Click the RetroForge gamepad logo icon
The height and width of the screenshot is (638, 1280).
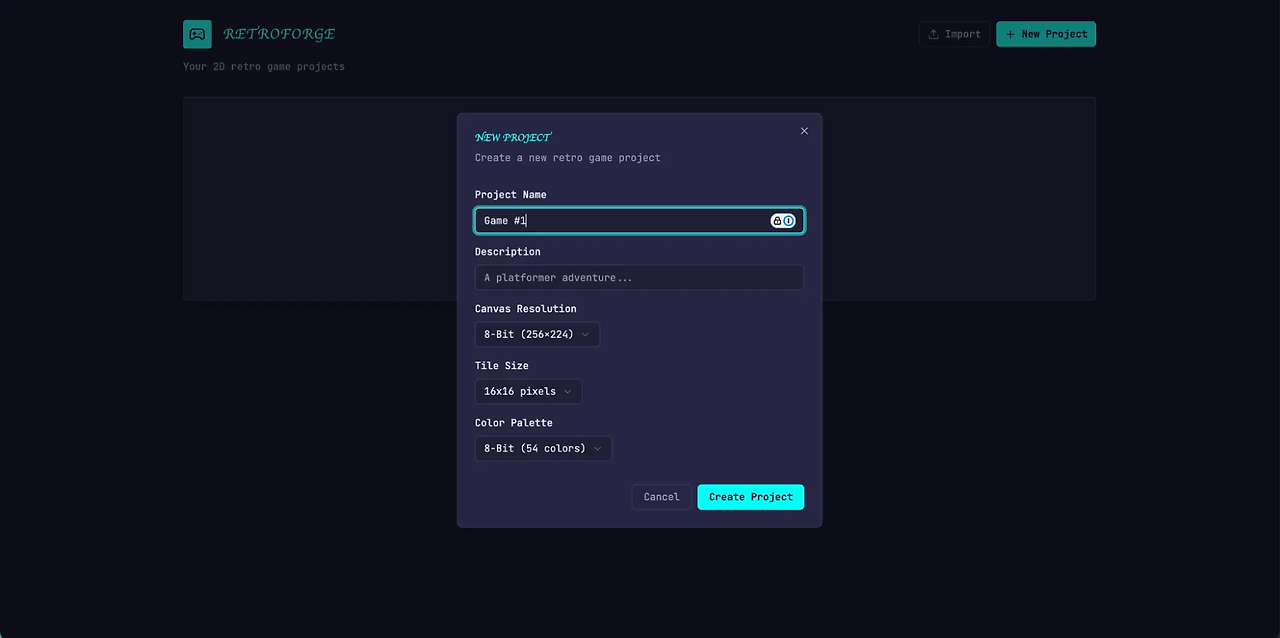197,34
